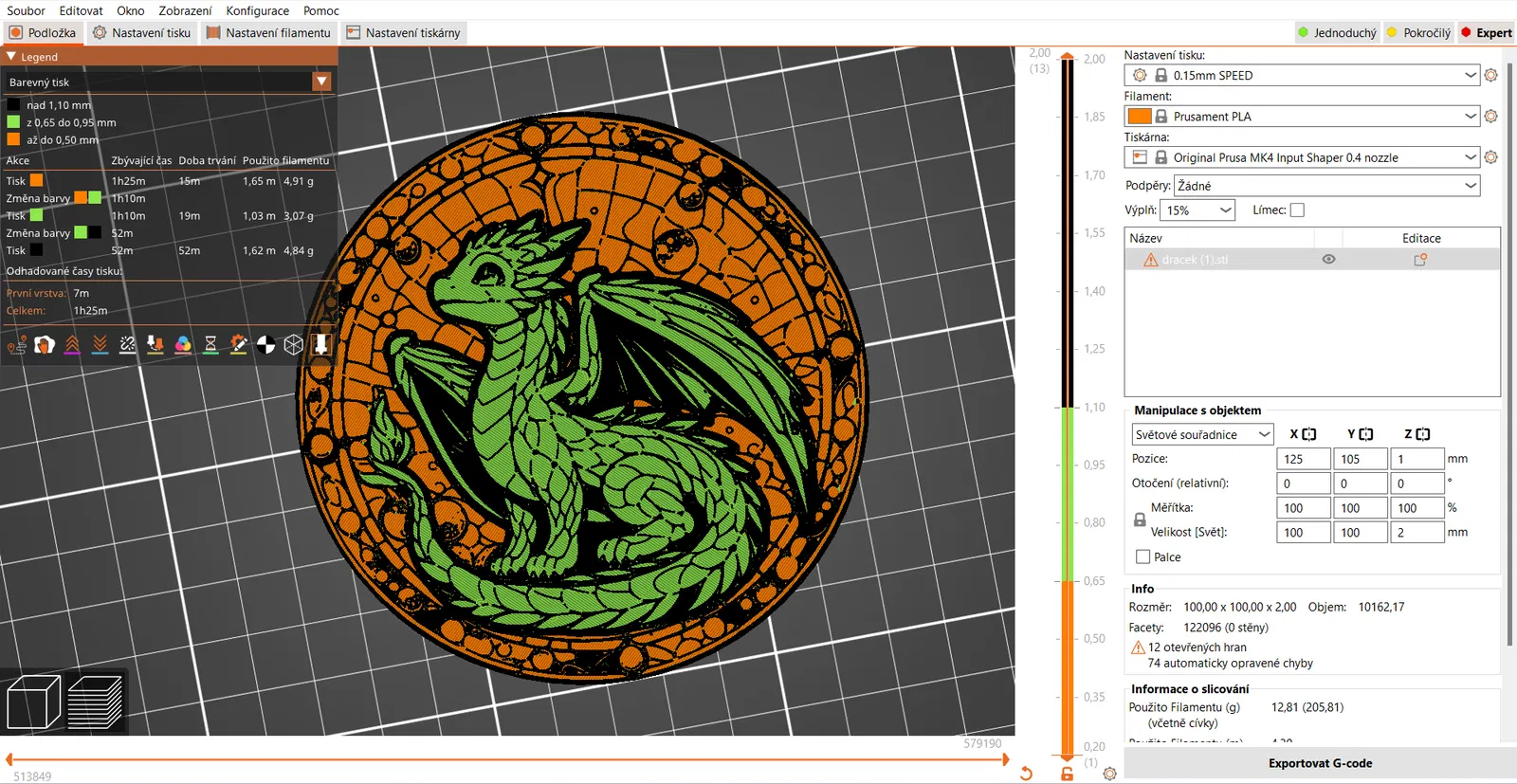Image resolution: width=1517 pixels, height=784 pixels.
Task: Open the Výplň 15% infill dropdown
Action: coord(1197,210)
